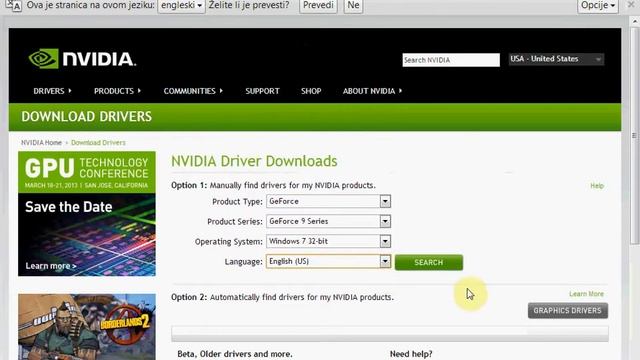640x360 pixels.
Task: Click the Ne button to decline translation
Action: click(353, 6)
